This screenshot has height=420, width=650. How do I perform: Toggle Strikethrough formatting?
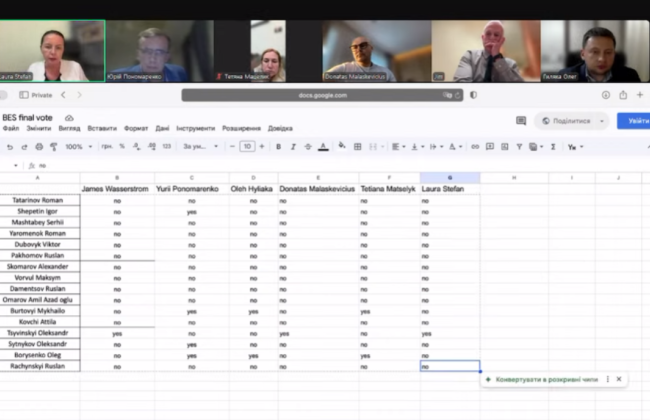307,146
